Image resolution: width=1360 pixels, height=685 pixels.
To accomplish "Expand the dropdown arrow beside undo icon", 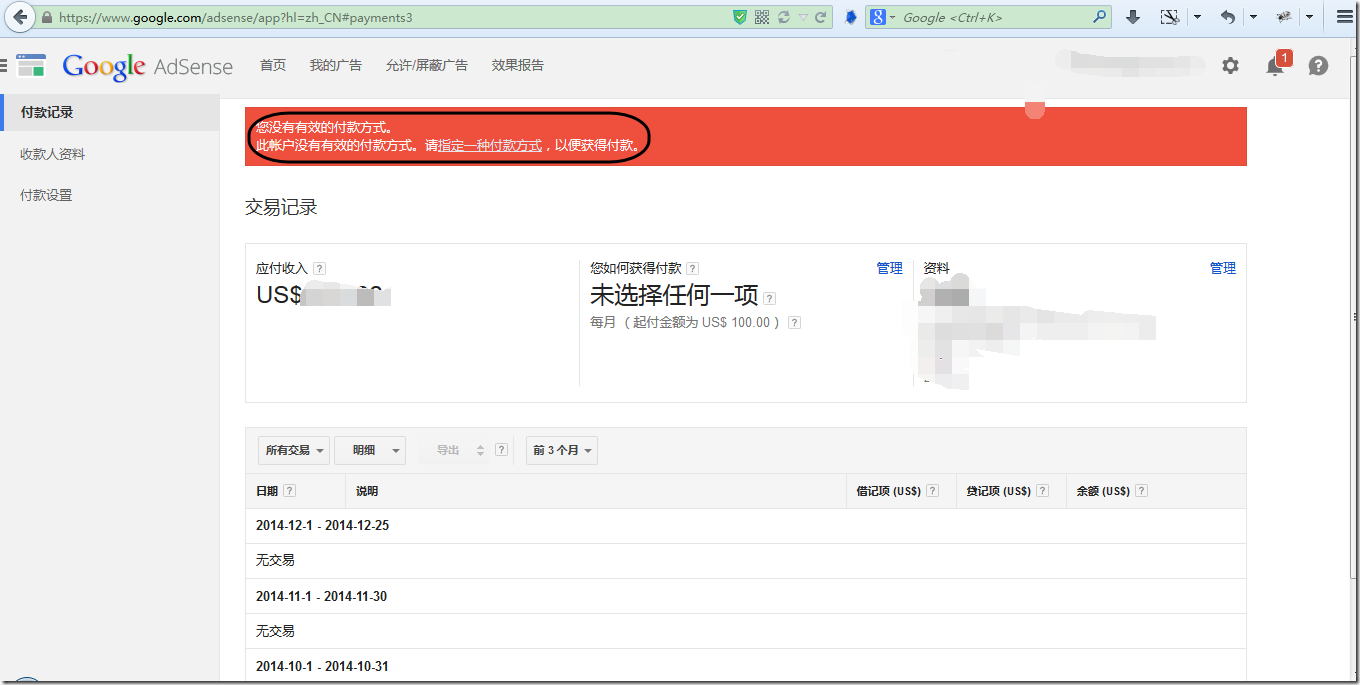I will 1254,17.
